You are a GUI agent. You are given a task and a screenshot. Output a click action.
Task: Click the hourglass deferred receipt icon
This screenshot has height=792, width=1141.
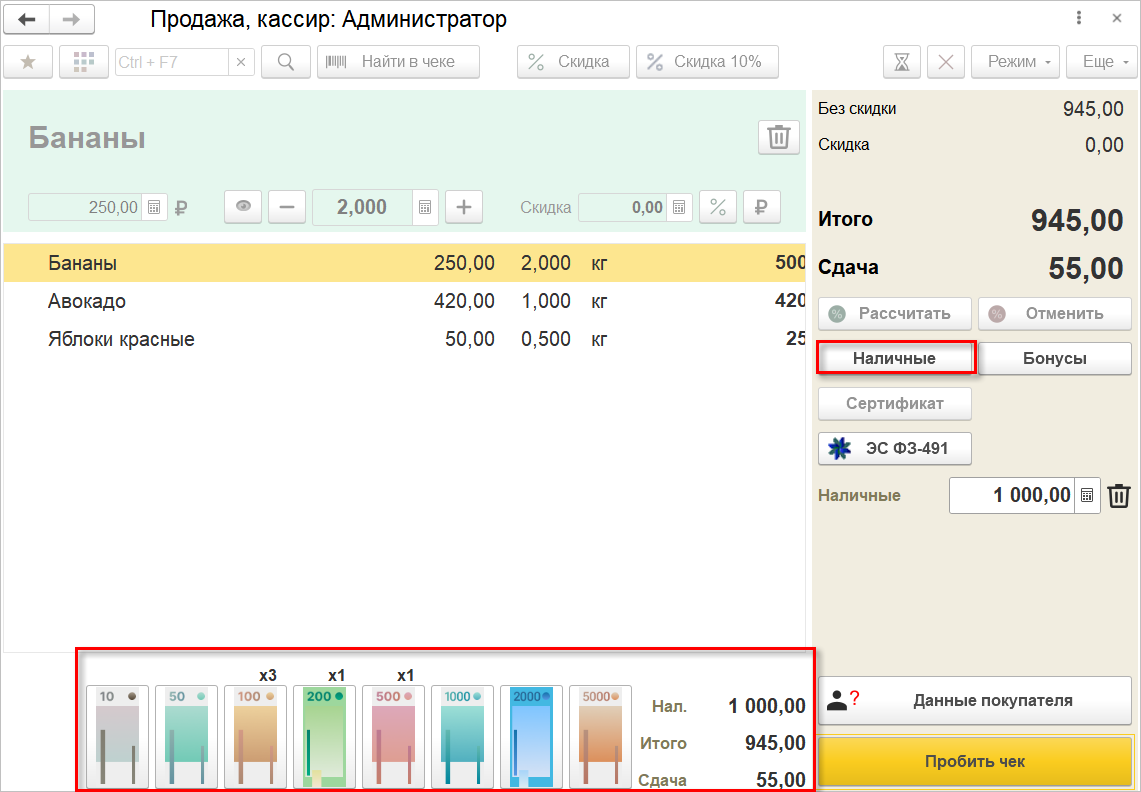902,62
